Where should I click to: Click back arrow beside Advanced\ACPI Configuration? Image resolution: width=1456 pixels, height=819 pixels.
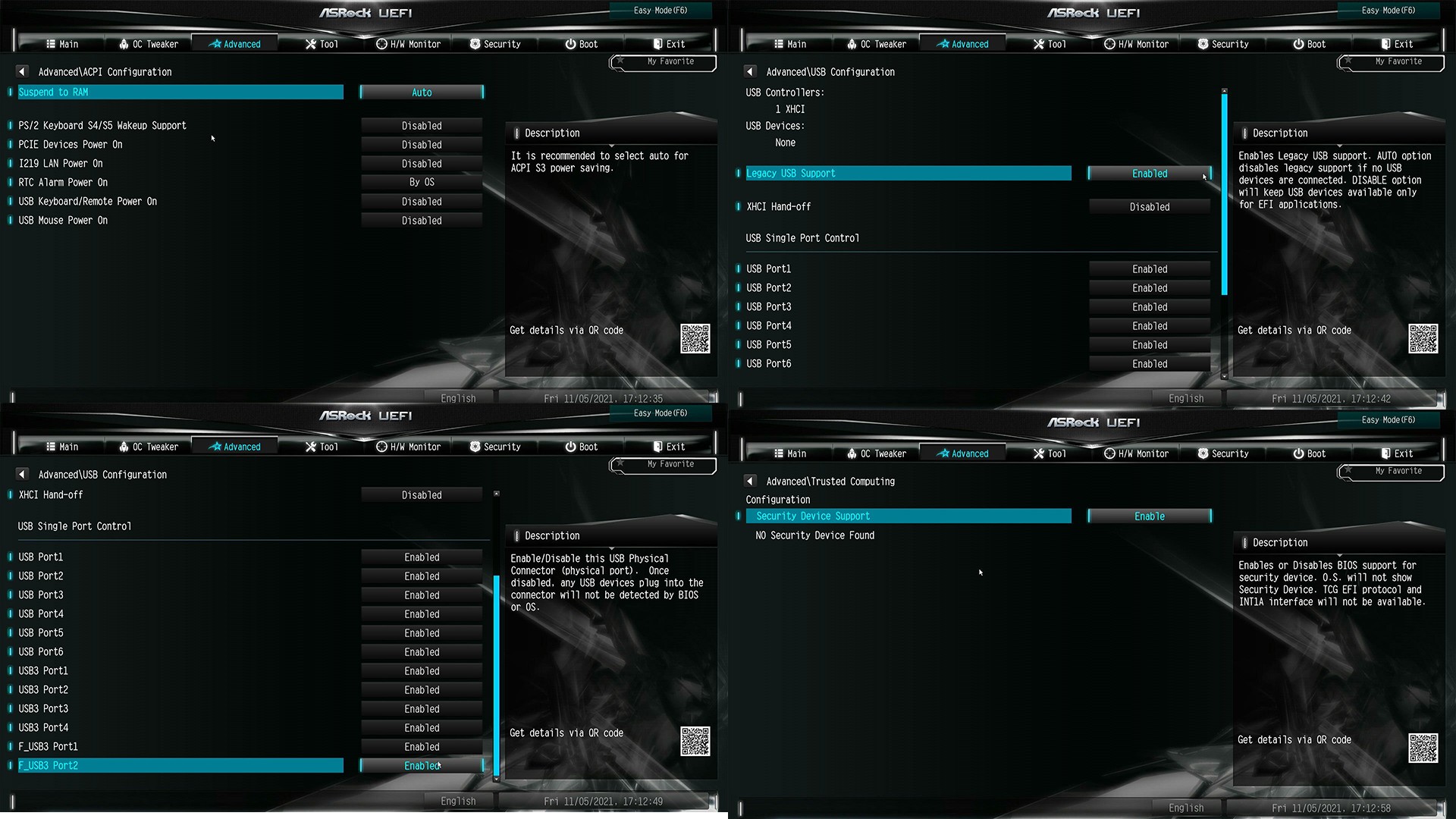click(x=22, y=71)
